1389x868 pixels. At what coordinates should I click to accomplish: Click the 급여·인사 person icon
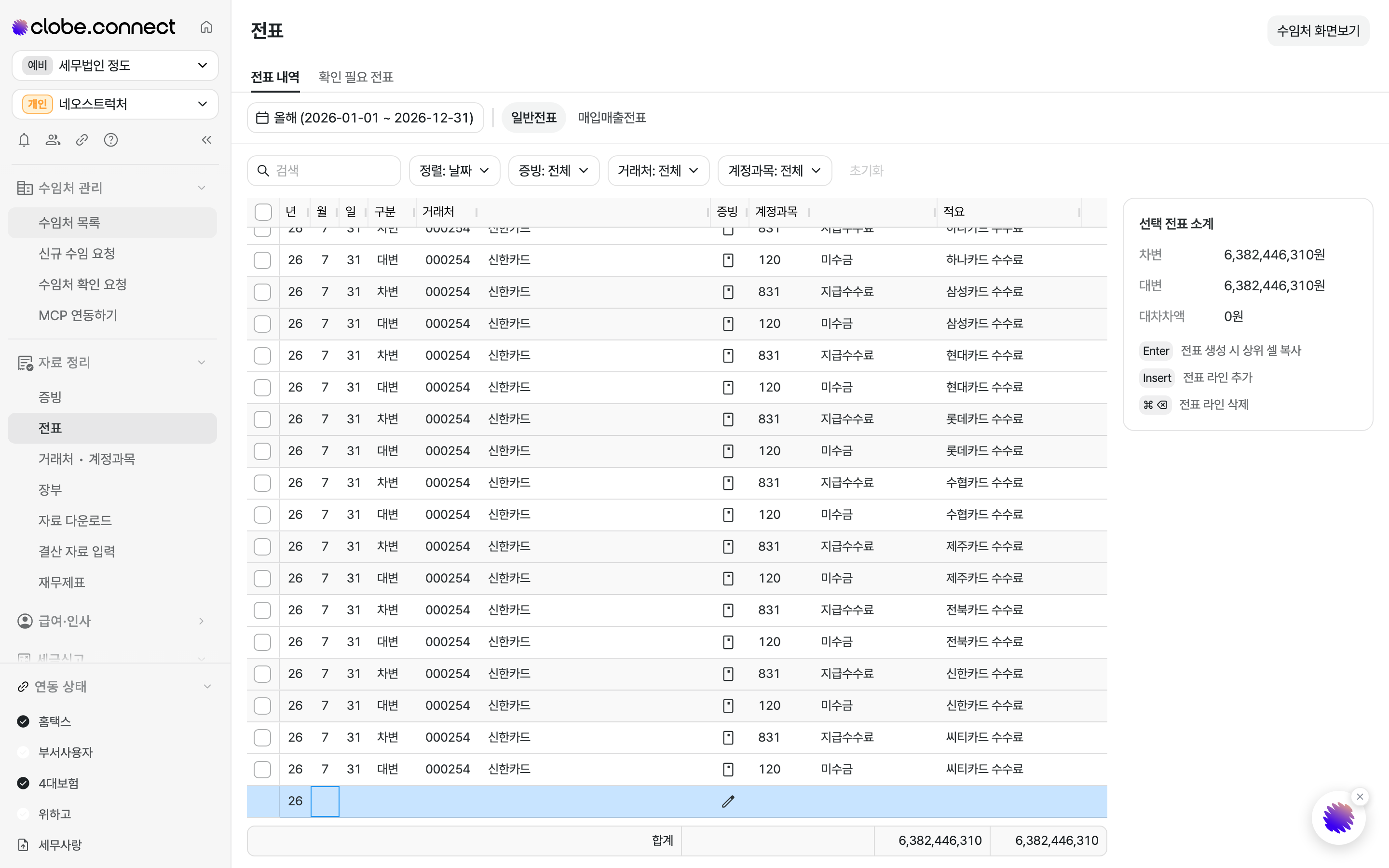tap(25, 621)
